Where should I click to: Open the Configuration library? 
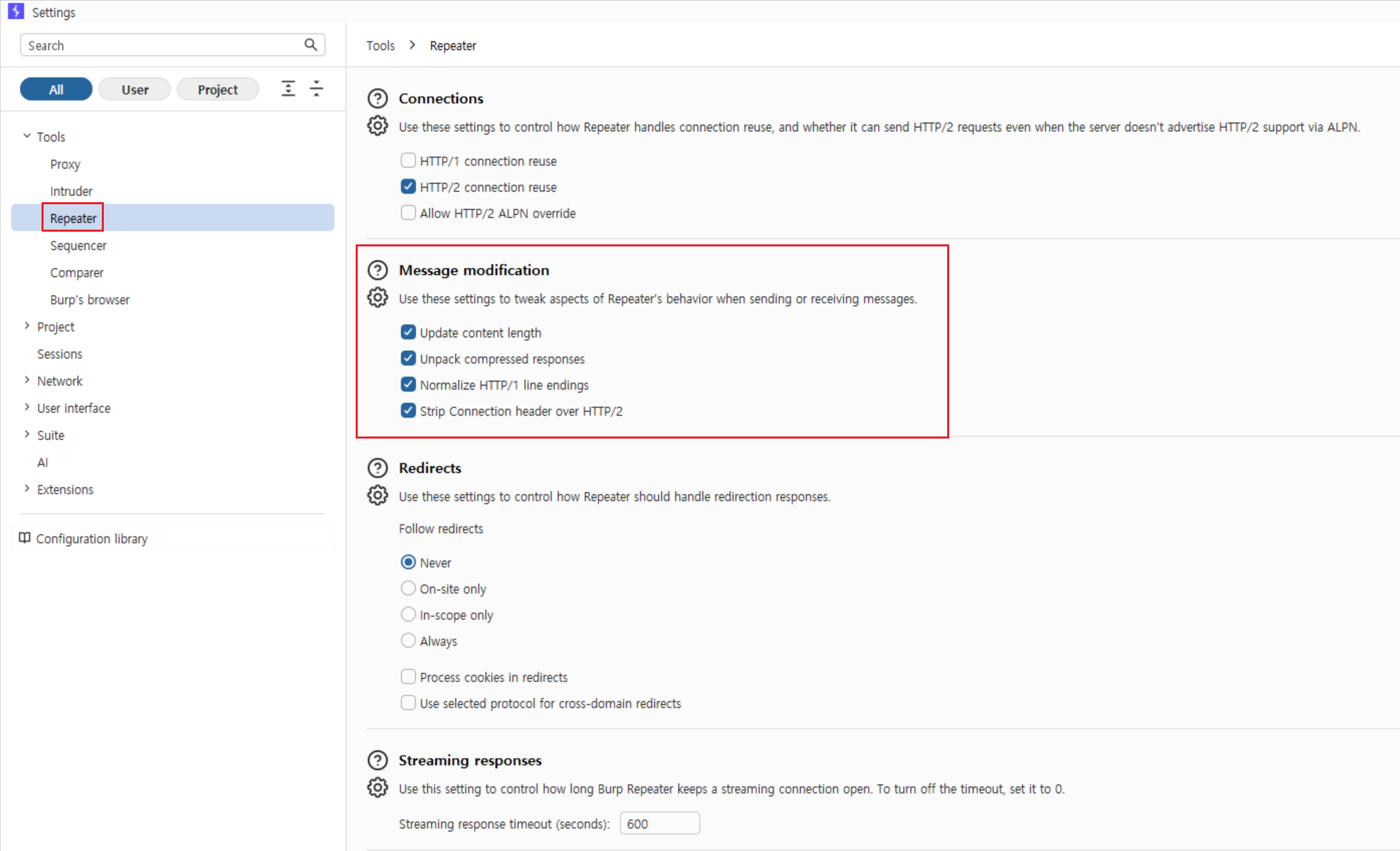[92, 538]
